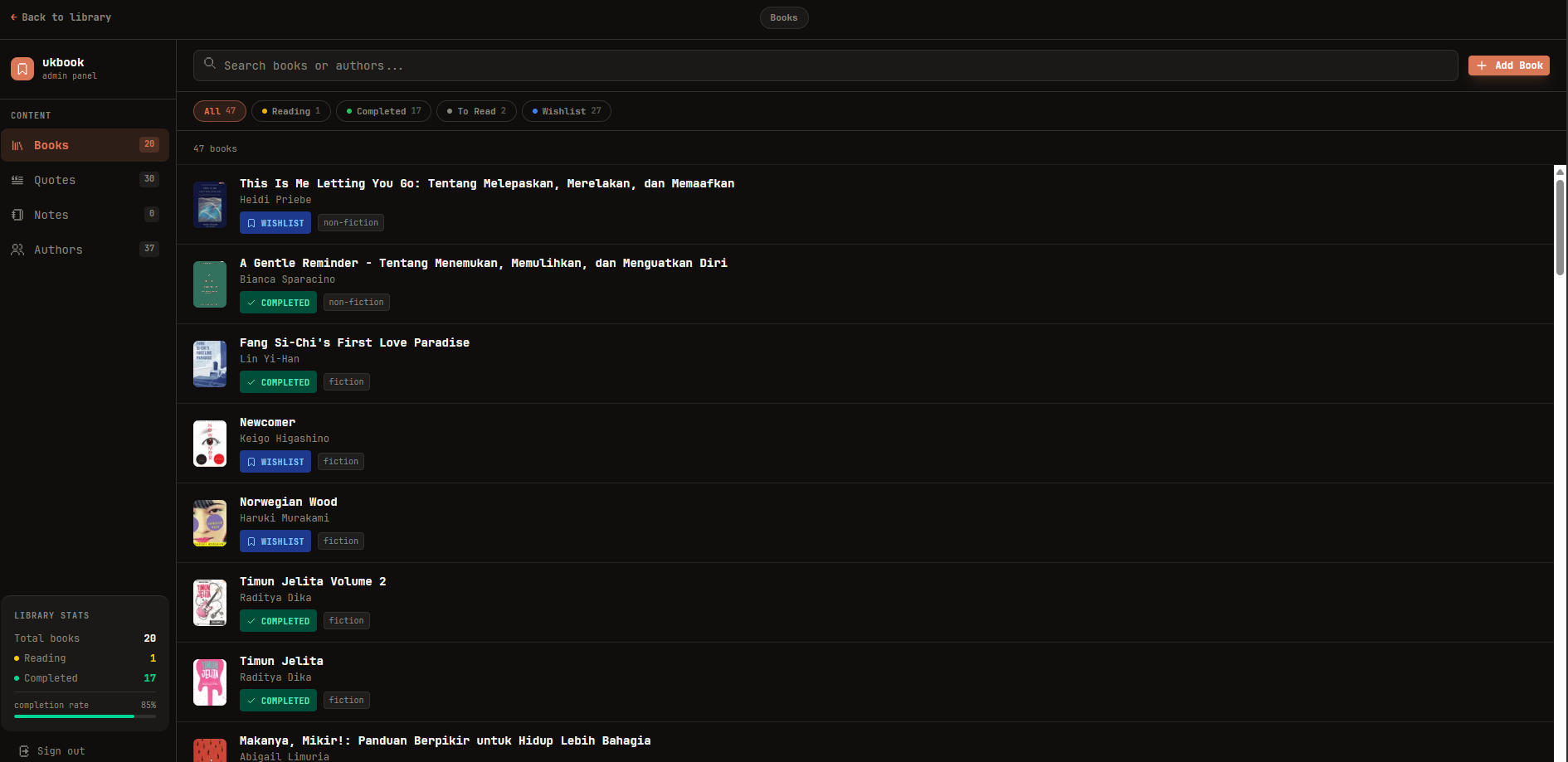Open title 'A Gentle Reminder'

484,263
